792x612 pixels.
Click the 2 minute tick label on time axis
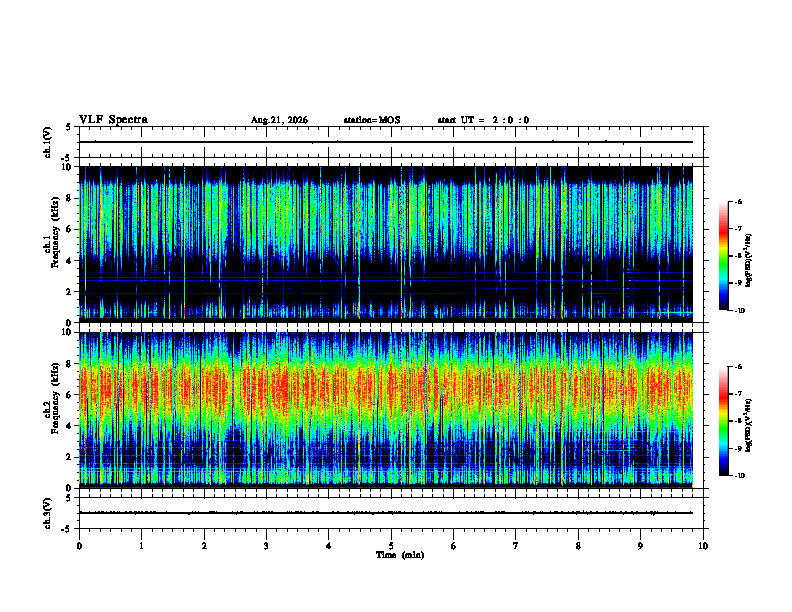[x=204, y=546]
